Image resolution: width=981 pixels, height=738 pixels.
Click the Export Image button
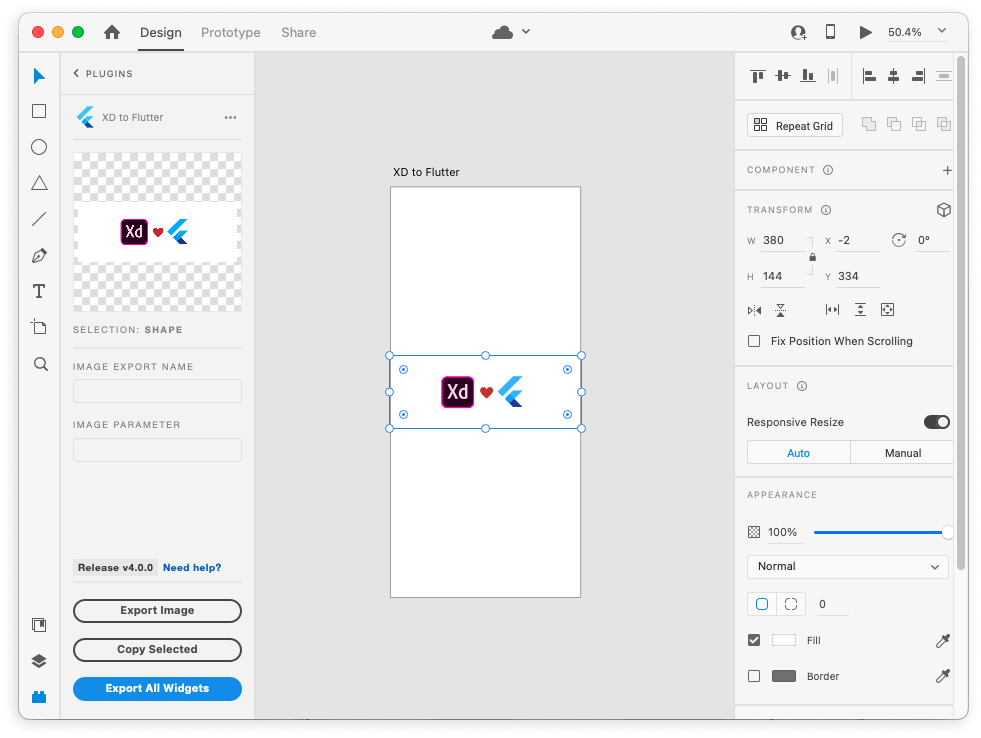157,611
